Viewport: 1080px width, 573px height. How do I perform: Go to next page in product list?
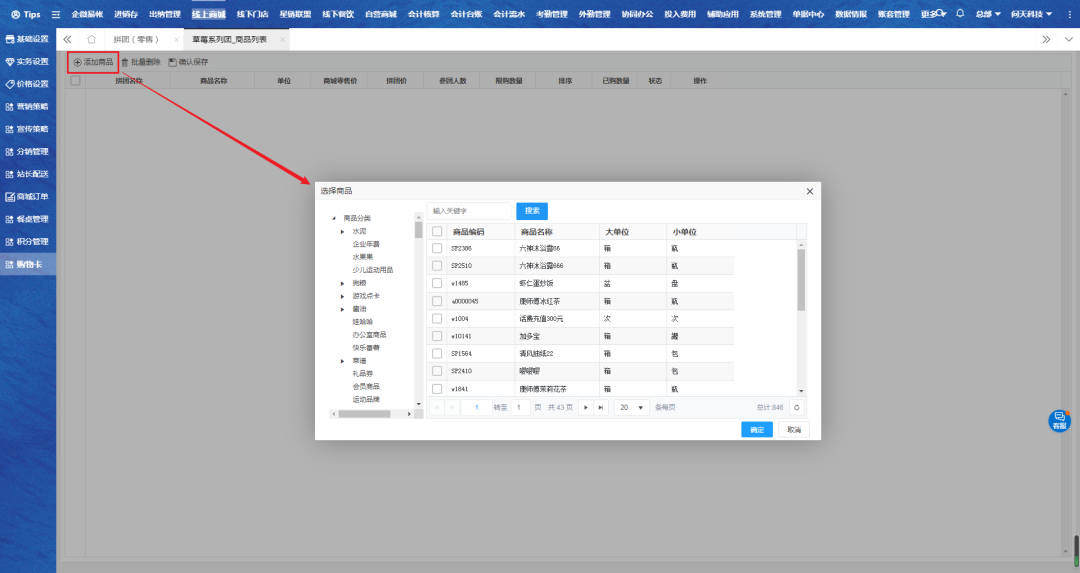point(585,407)
